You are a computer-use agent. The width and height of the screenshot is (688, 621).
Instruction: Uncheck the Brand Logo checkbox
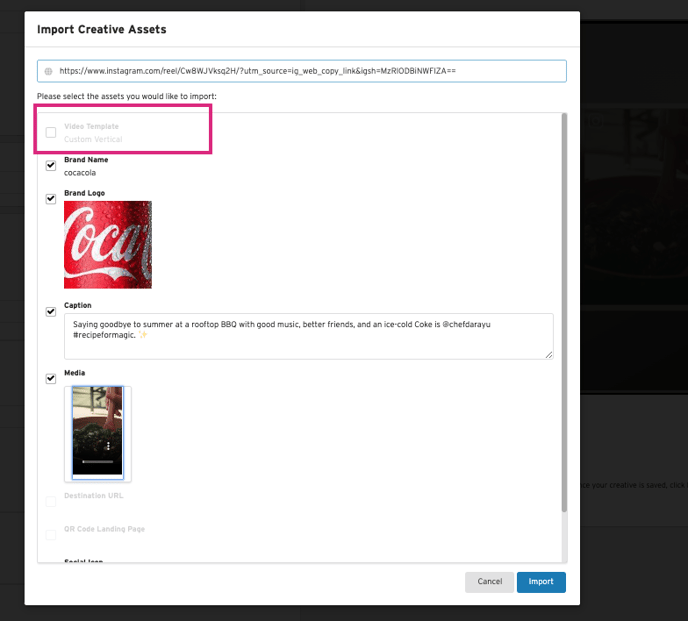(51, 199)
